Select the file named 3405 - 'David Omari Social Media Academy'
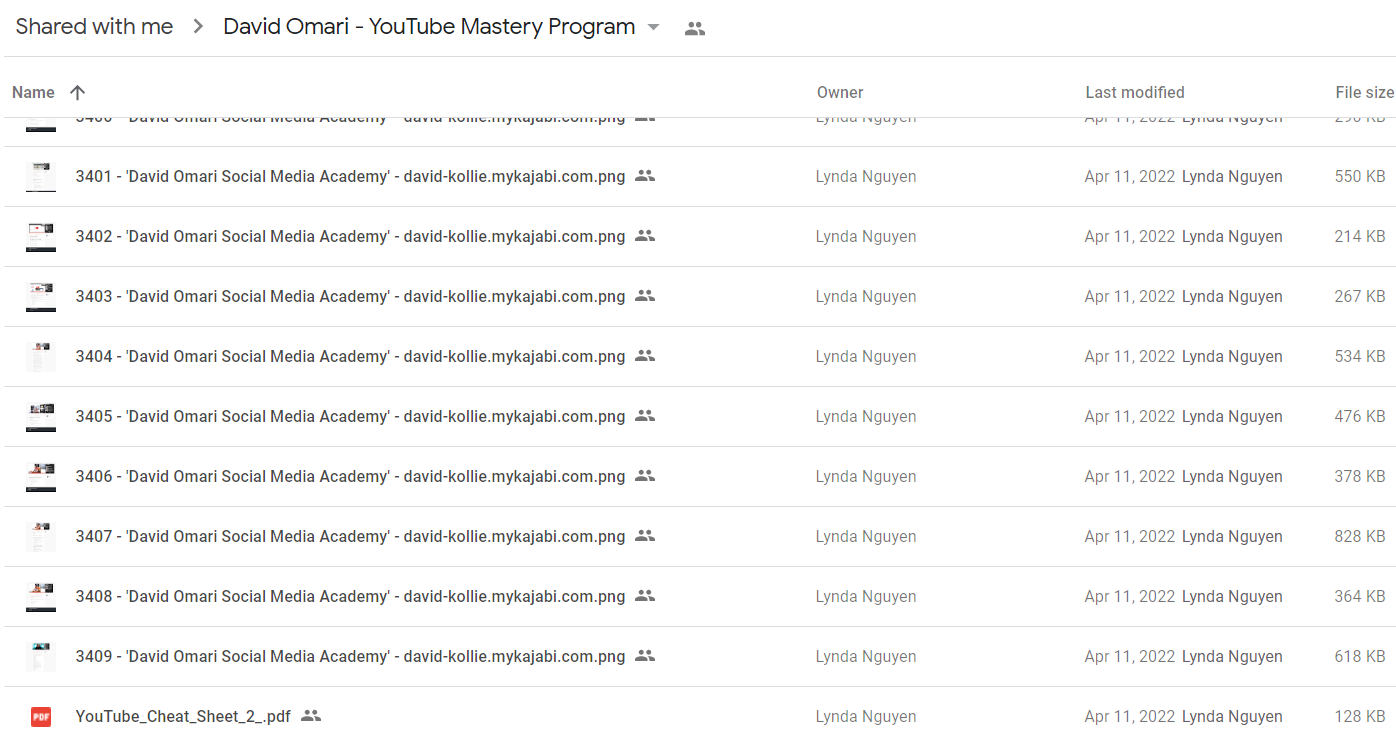 pos(350,416)
